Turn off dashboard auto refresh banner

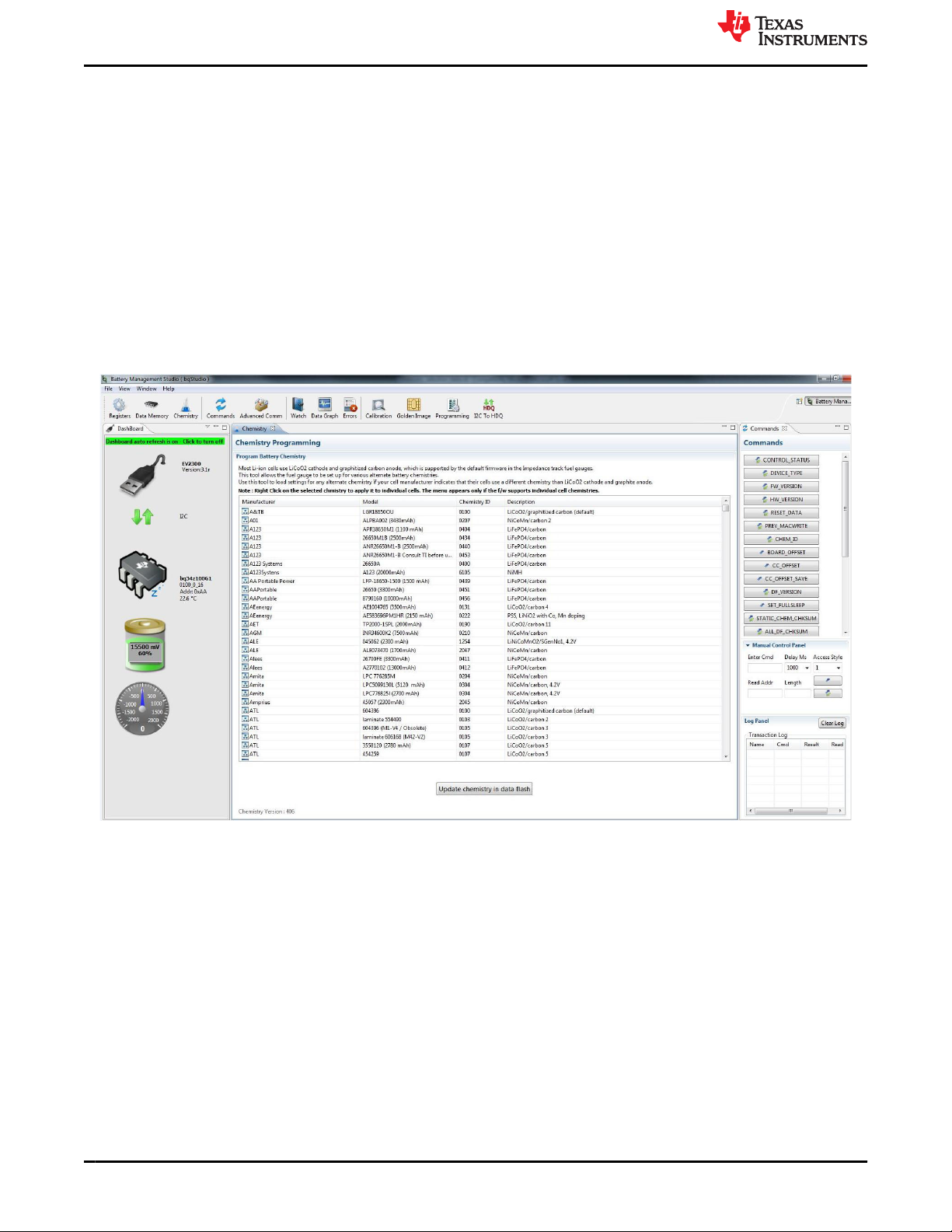pyautogui.click(x=165, y=441)
